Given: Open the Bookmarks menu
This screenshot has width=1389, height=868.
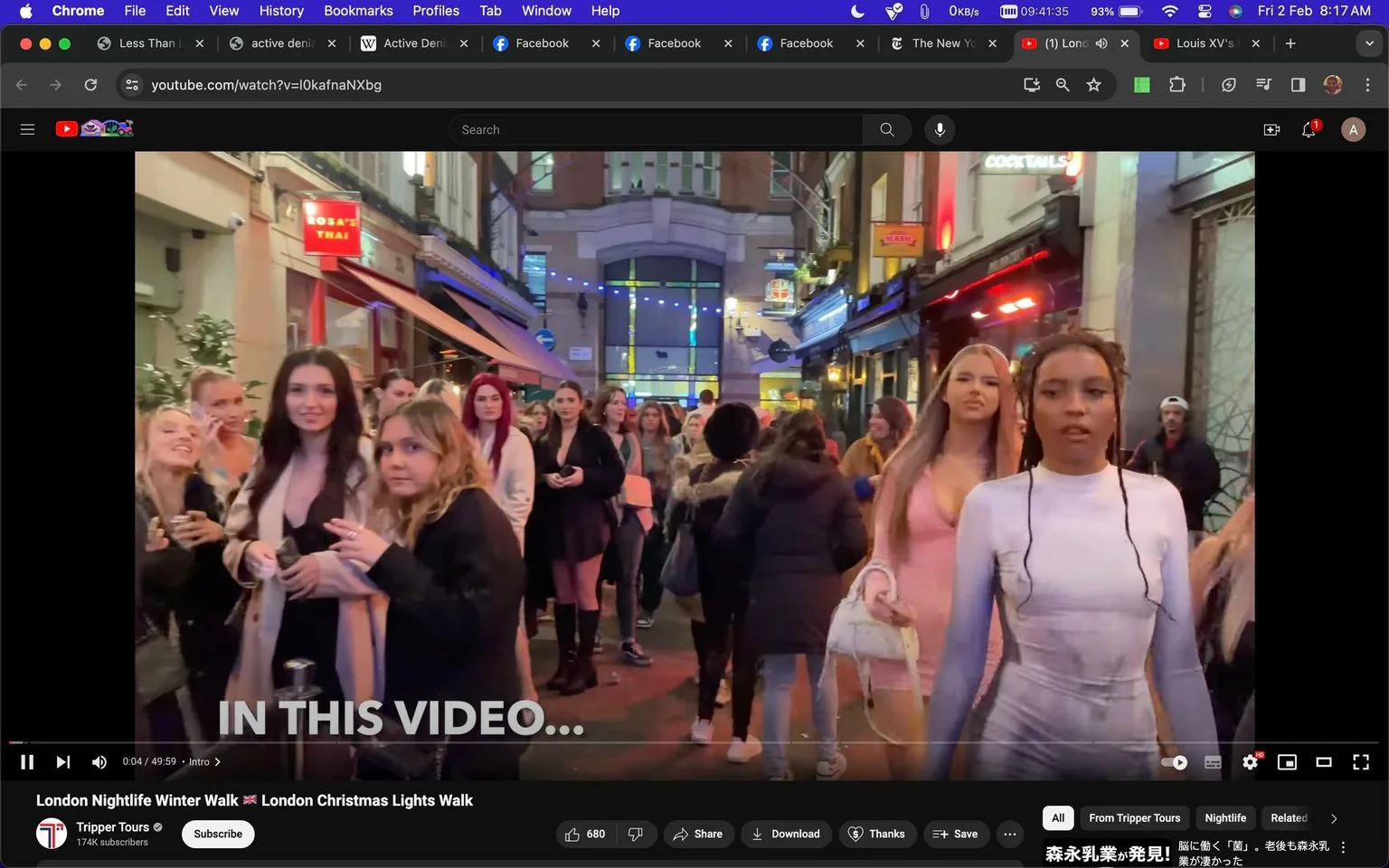Looking at the screenshot, I should click(358, 11).
